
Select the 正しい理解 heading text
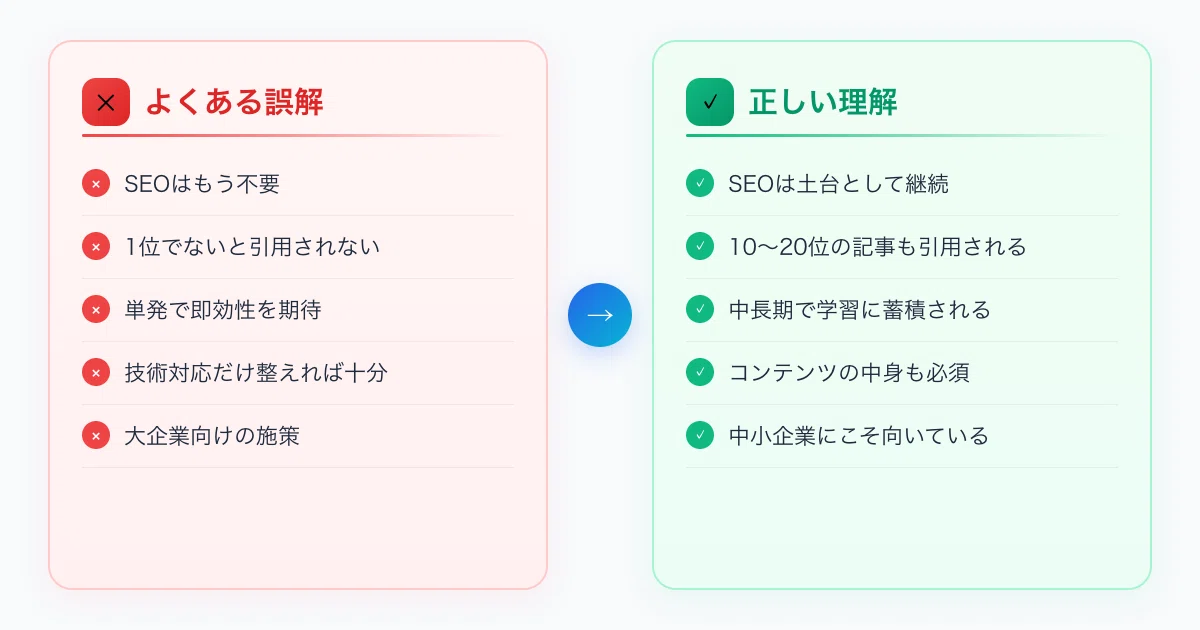point(824,102)
